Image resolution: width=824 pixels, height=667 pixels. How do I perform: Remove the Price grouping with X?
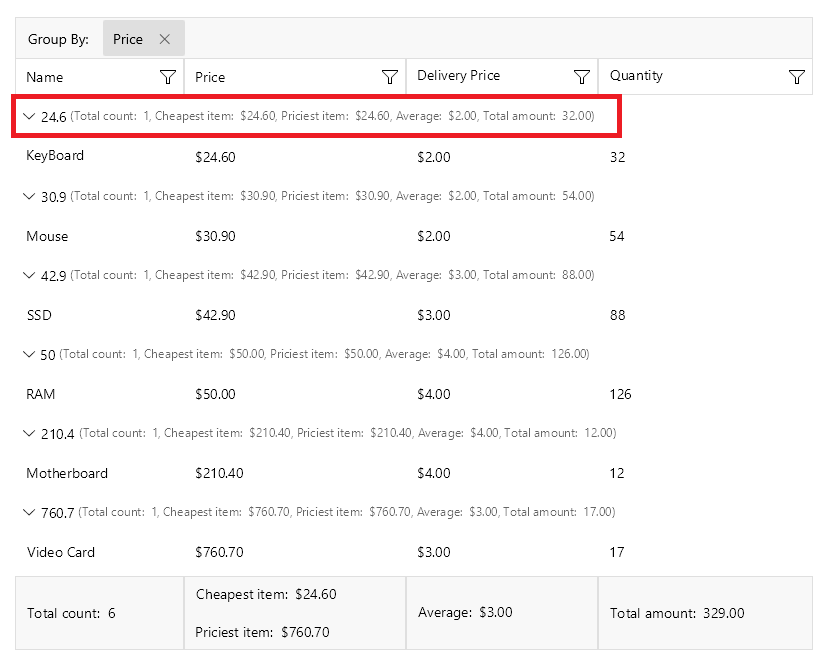(x=165, y=40)
